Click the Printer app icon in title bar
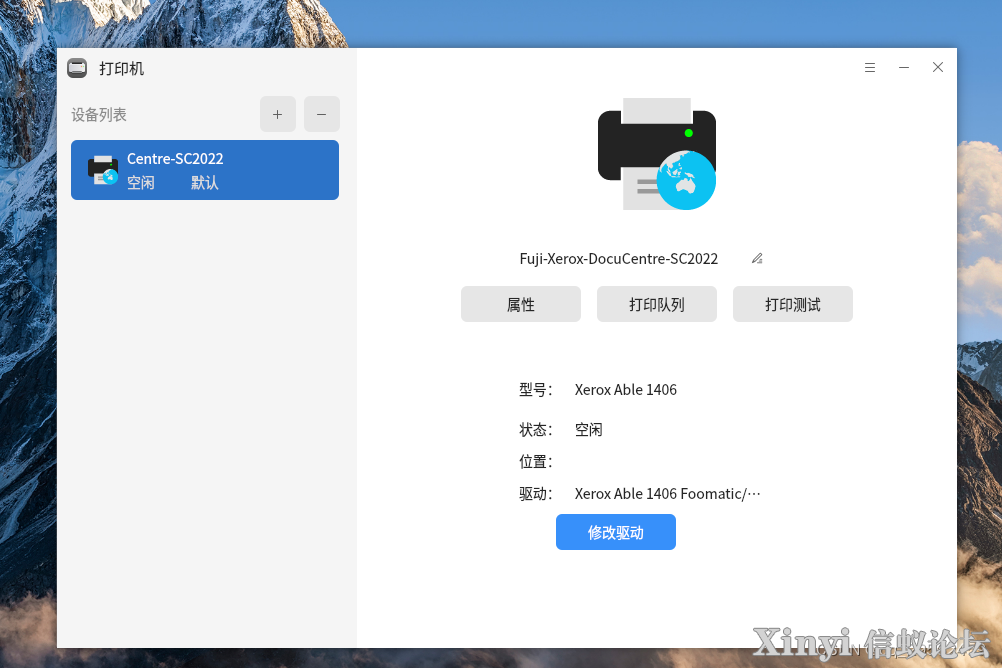The image size is (1002, 668). click(x=77, y=68)
